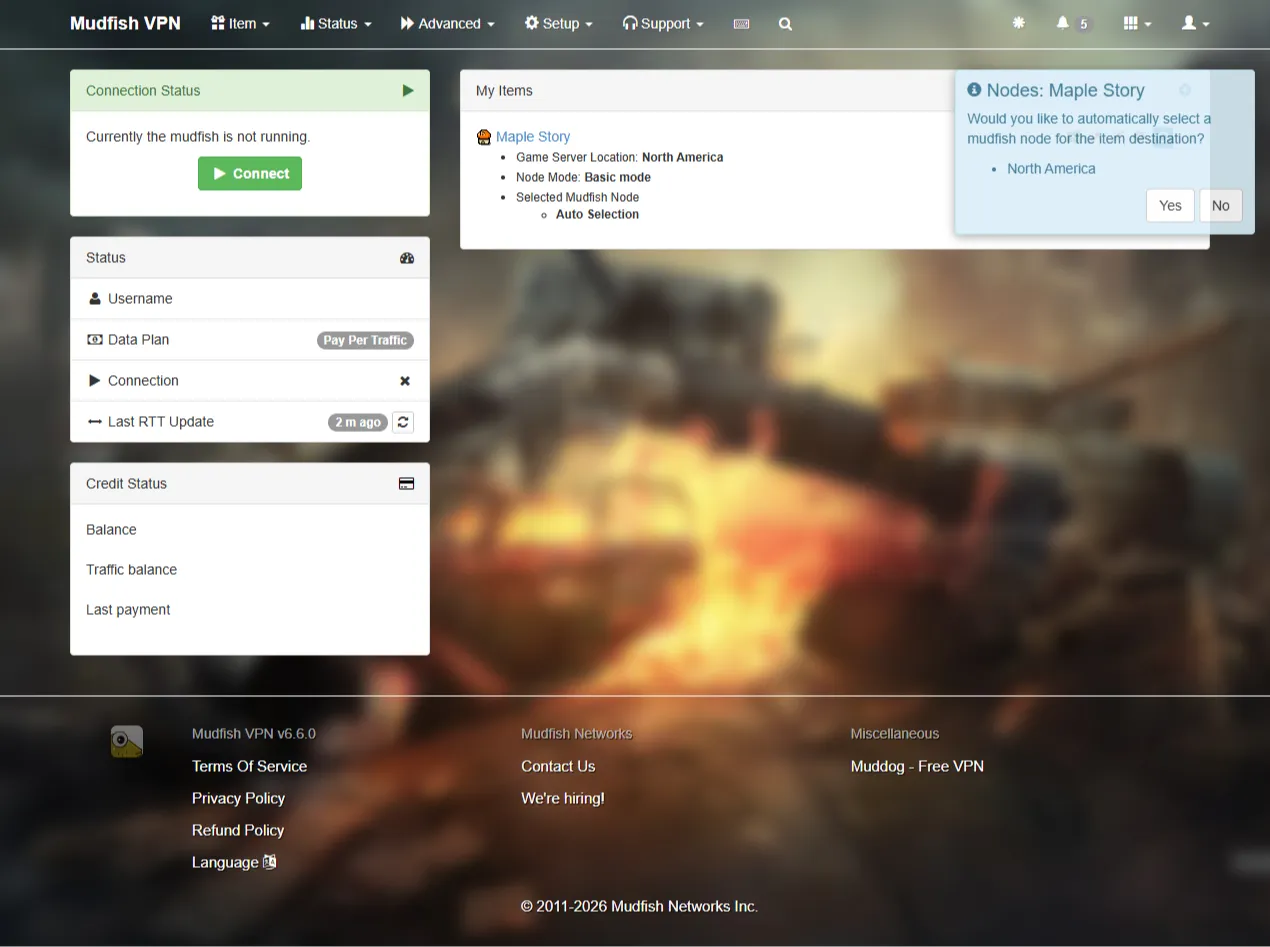The width and height of the screenshot is (1270, 947).
Task: Open notifications via the bell icon
Action: pos(1062,23)
